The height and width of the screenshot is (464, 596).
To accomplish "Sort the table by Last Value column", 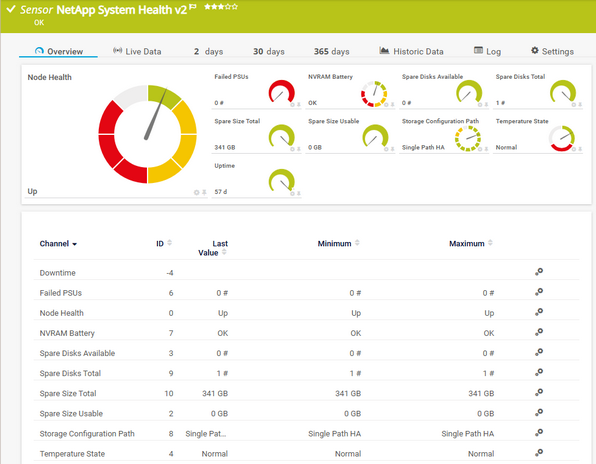I will pyautogui.click(x=213, y=248).
